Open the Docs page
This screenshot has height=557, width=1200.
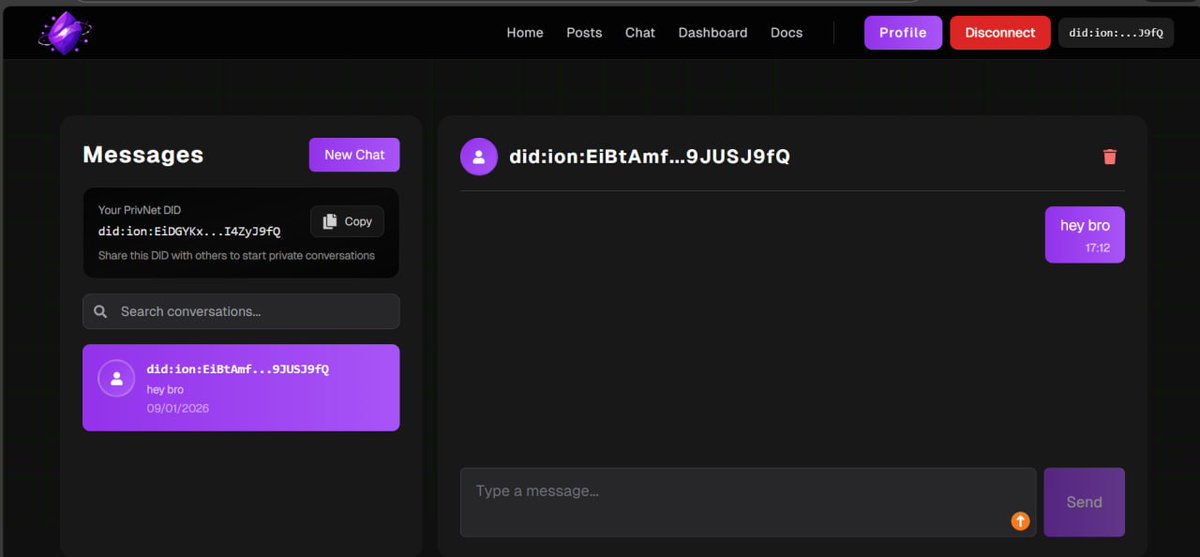coord(787,32)
